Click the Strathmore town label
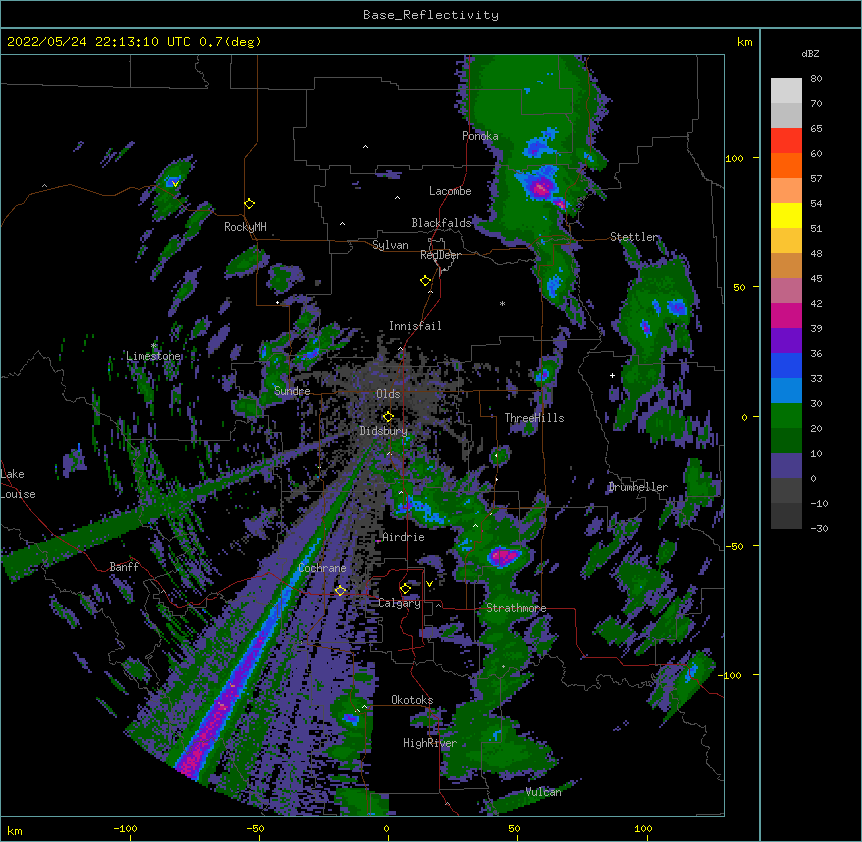This screenshot has height=842, width=862. (516, 608)
